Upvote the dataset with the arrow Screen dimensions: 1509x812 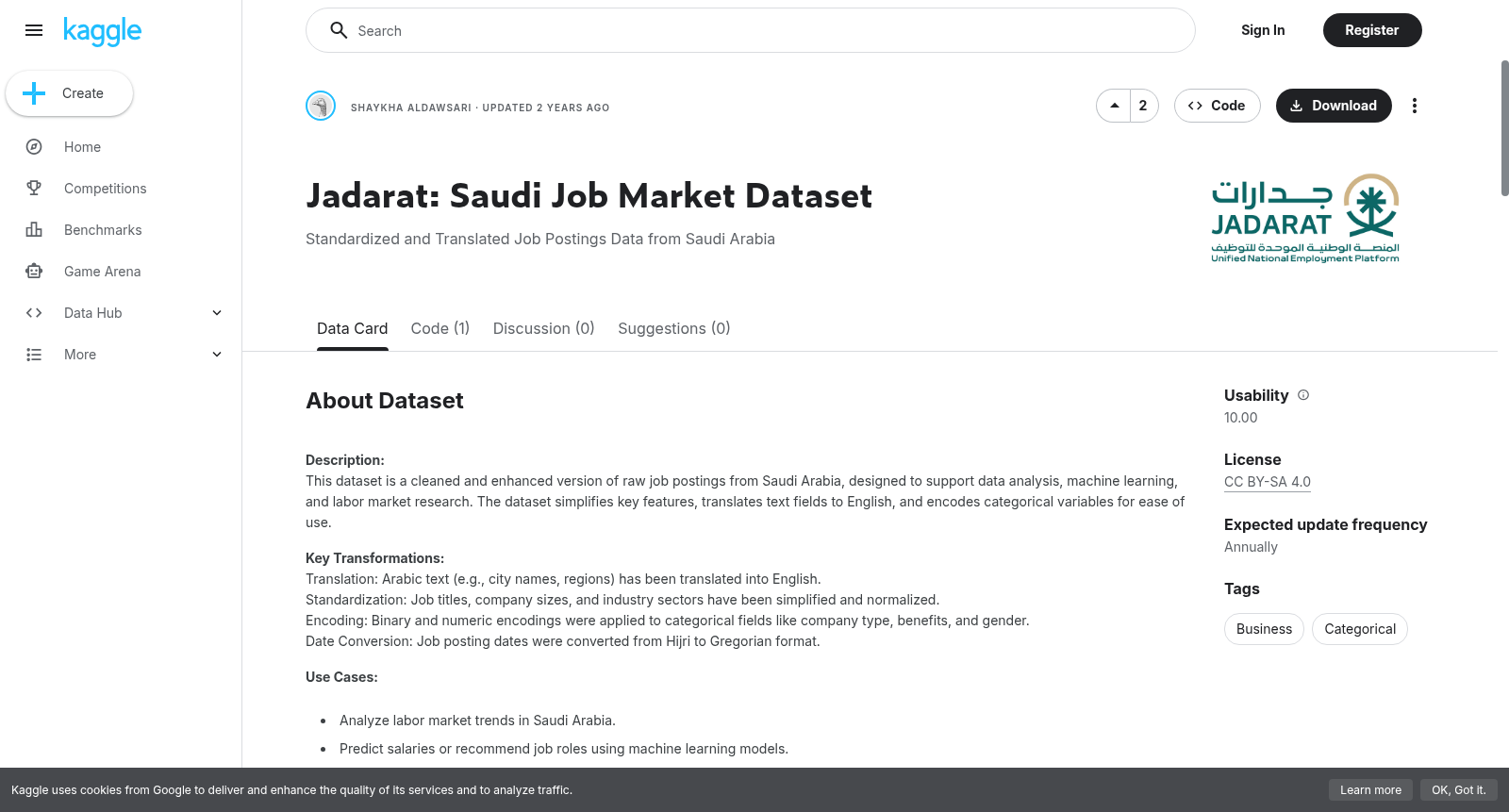[x=1115, y=106]
